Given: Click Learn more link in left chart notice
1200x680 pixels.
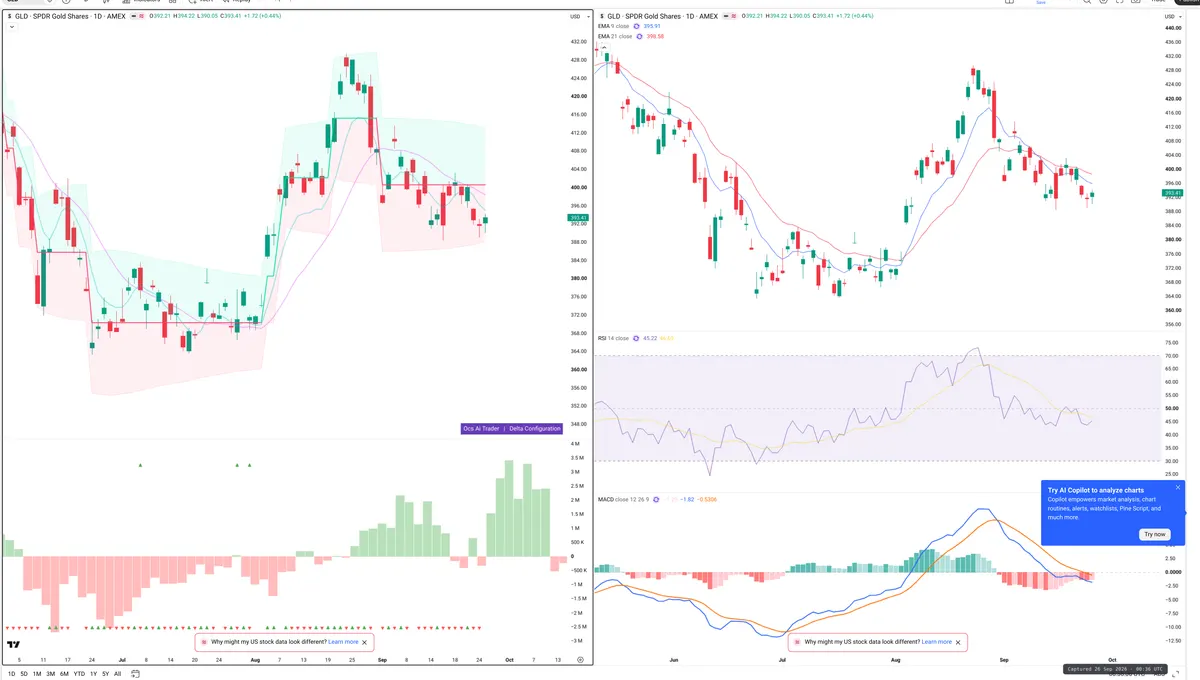Looking at the screenshot, I should tap(343, 642).
